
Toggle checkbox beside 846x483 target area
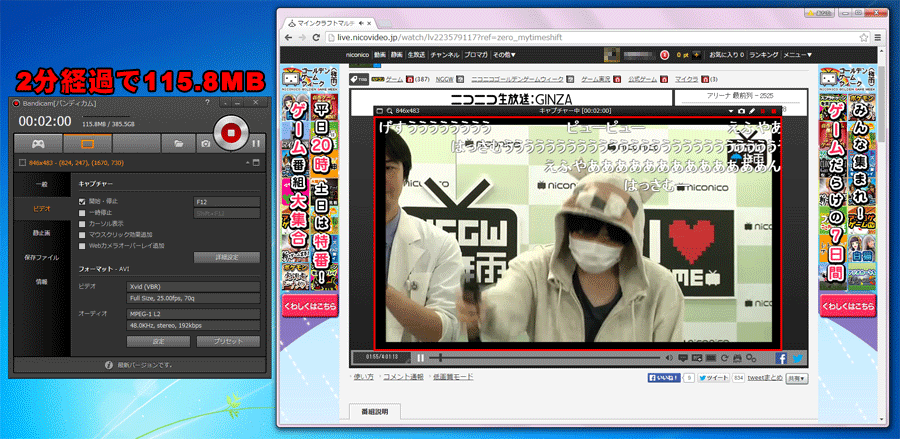[22, 163]
